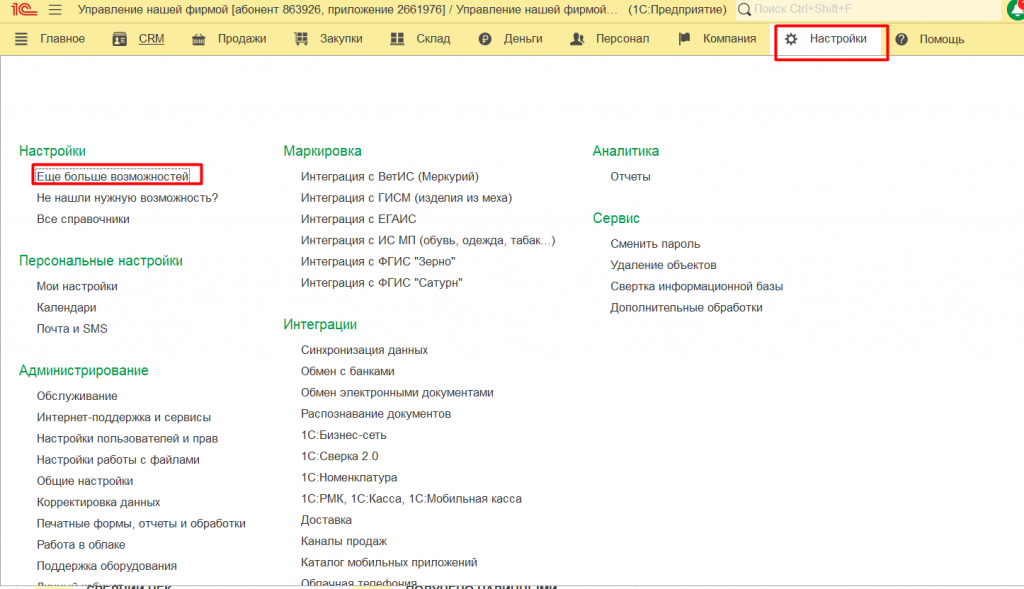Click the Деньги ruble coin icon

pos(485,39)
